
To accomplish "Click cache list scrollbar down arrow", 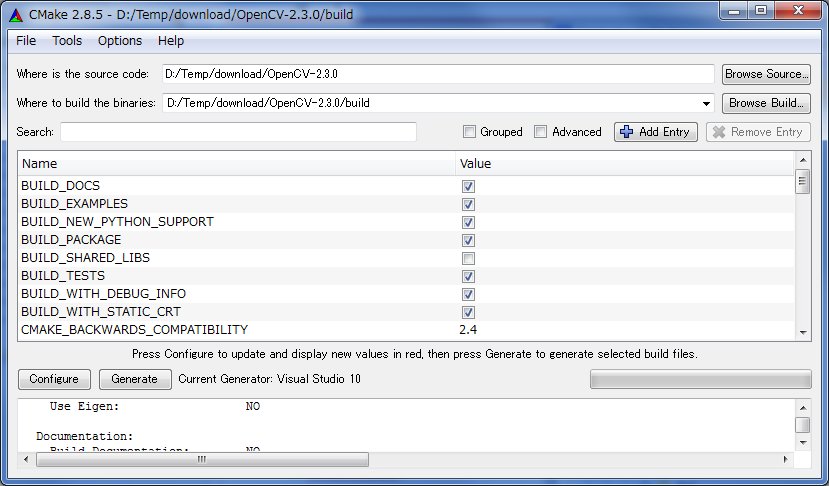I will pos(803,333).
